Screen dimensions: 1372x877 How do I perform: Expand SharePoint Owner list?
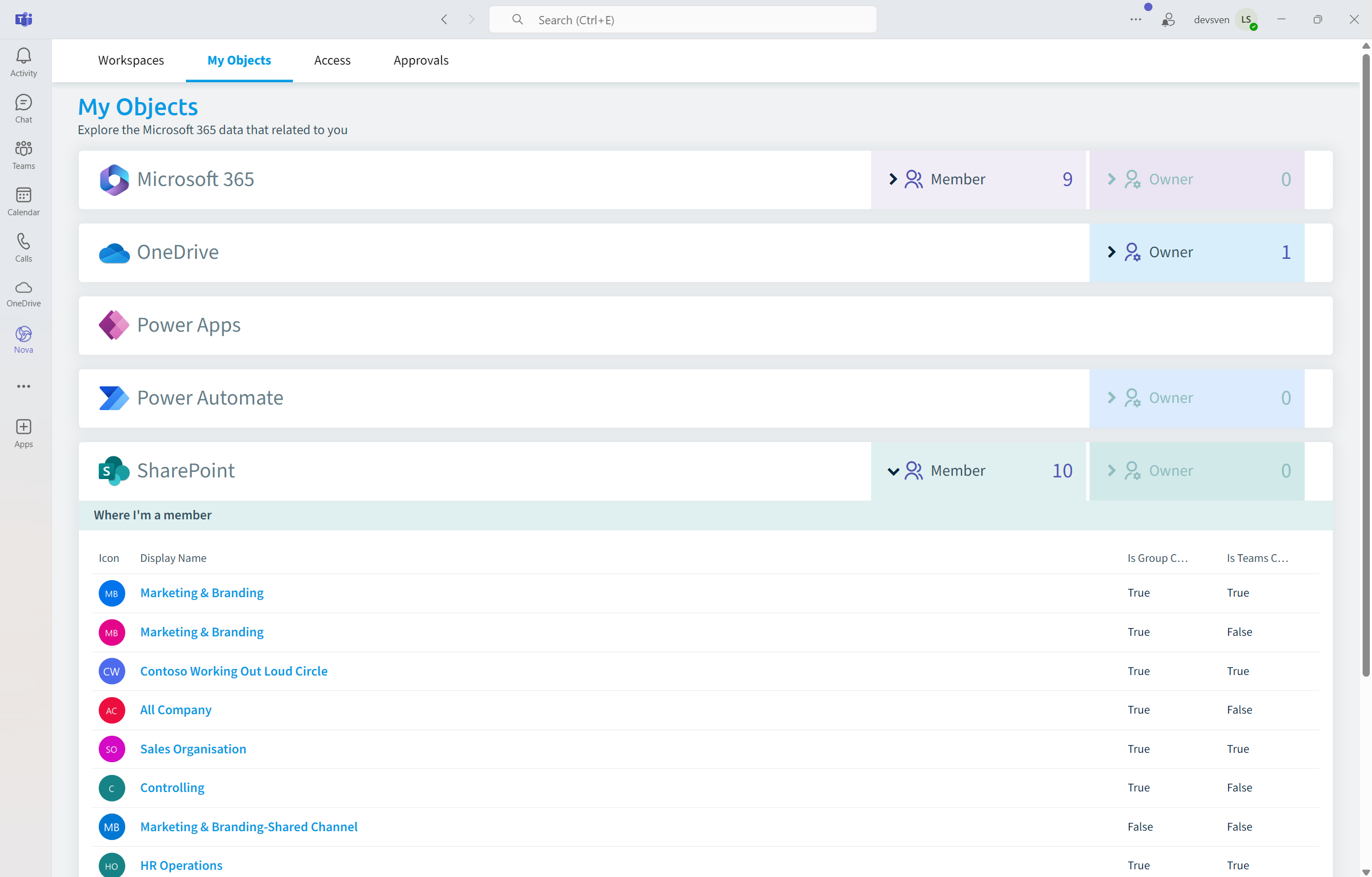click(x=1197, y=471)
